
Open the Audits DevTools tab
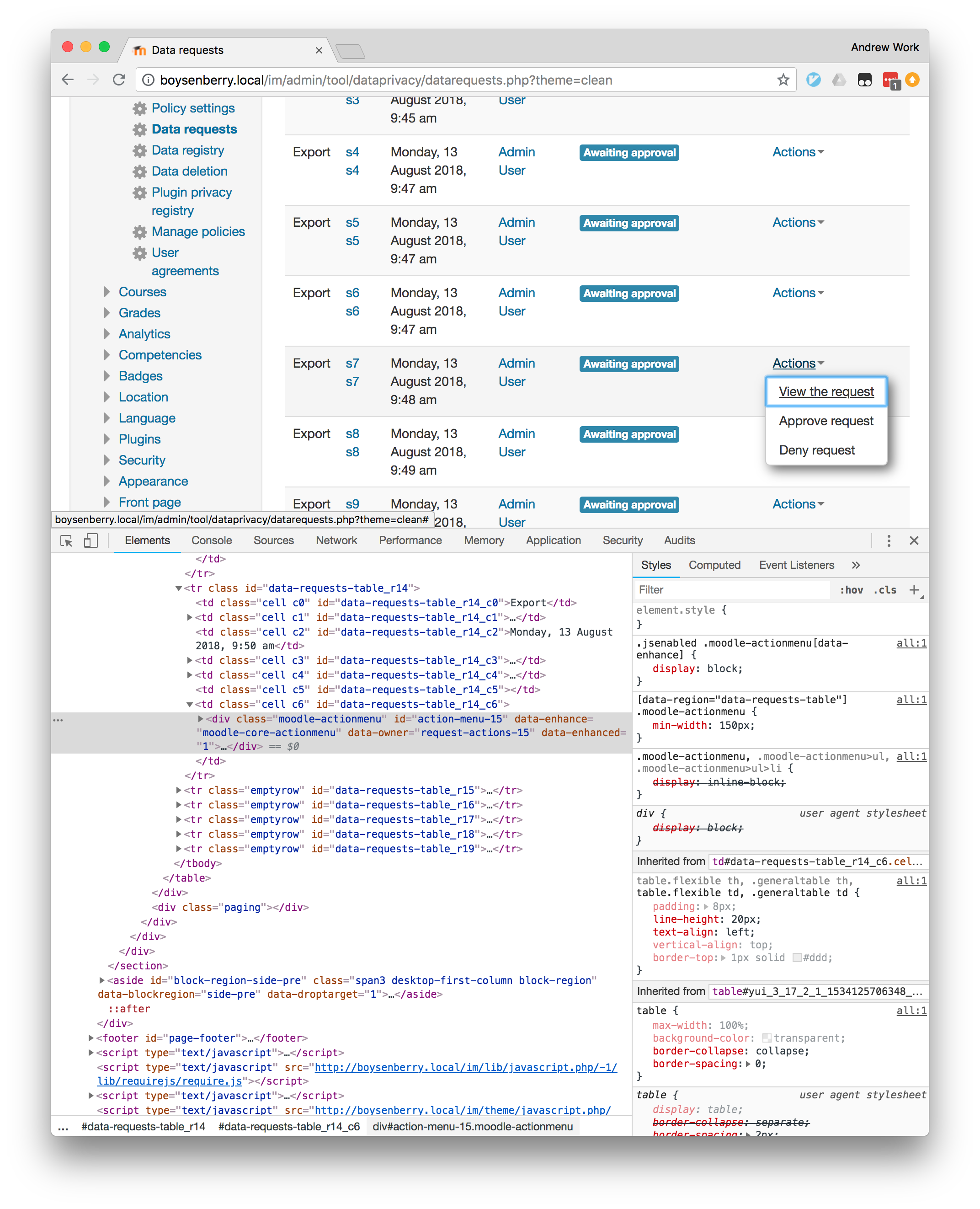click(679, 540)
